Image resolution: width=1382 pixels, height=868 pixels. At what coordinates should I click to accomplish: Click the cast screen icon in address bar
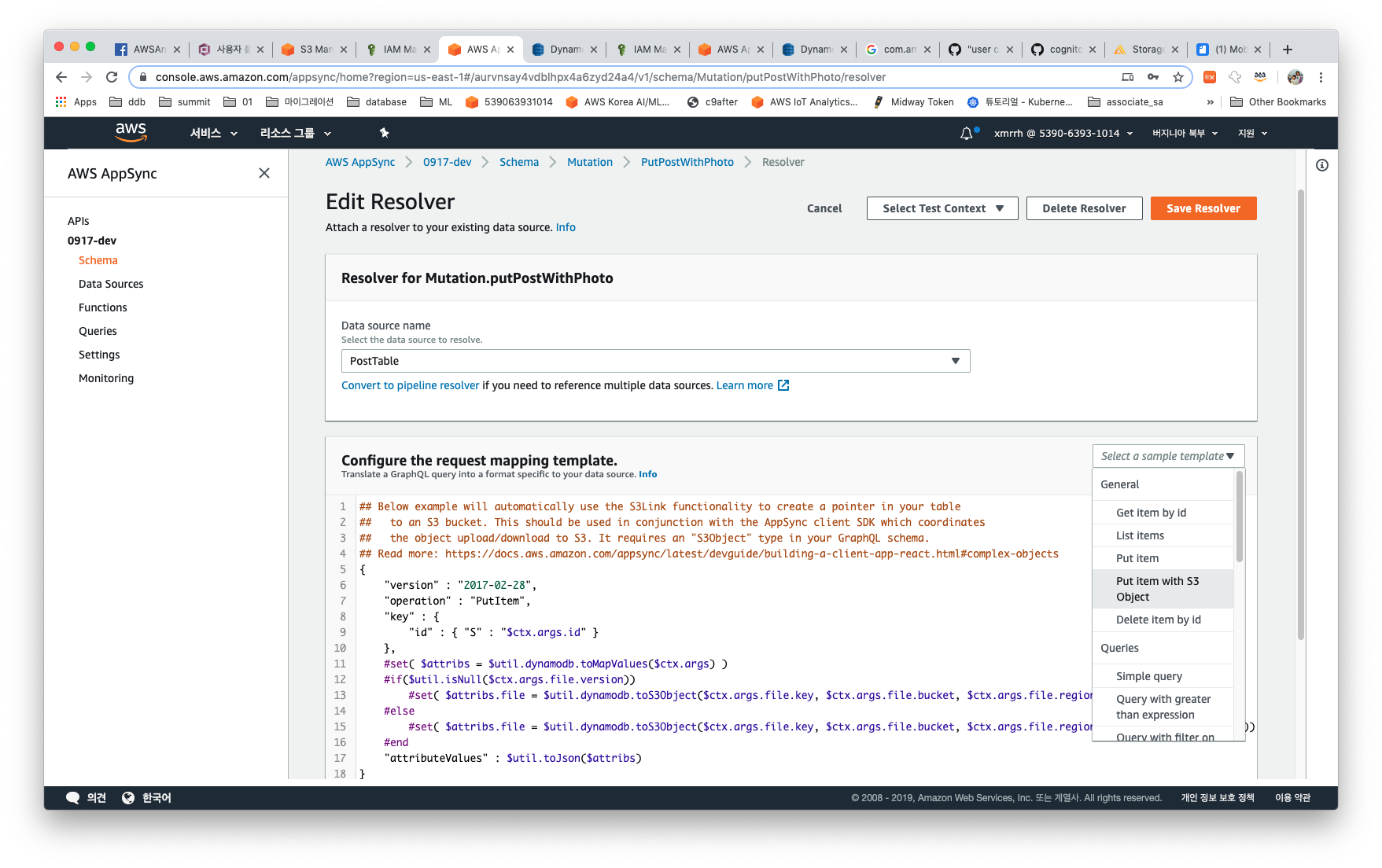1127,77
